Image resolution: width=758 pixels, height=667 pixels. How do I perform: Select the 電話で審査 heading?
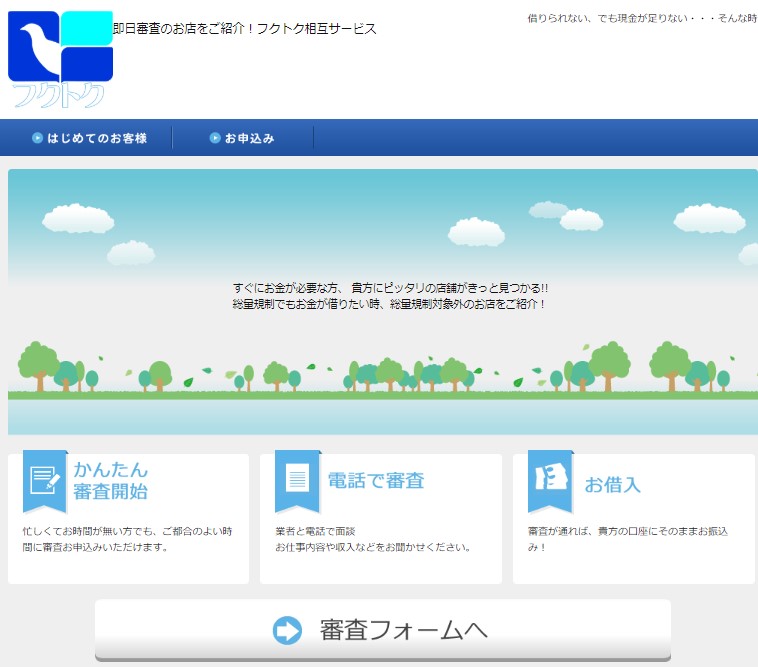[376, 480]
